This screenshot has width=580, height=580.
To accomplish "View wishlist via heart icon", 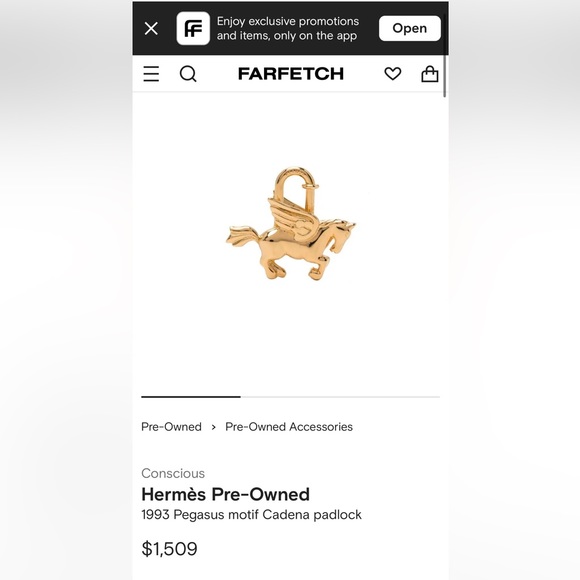I will [x=392, y=74].
